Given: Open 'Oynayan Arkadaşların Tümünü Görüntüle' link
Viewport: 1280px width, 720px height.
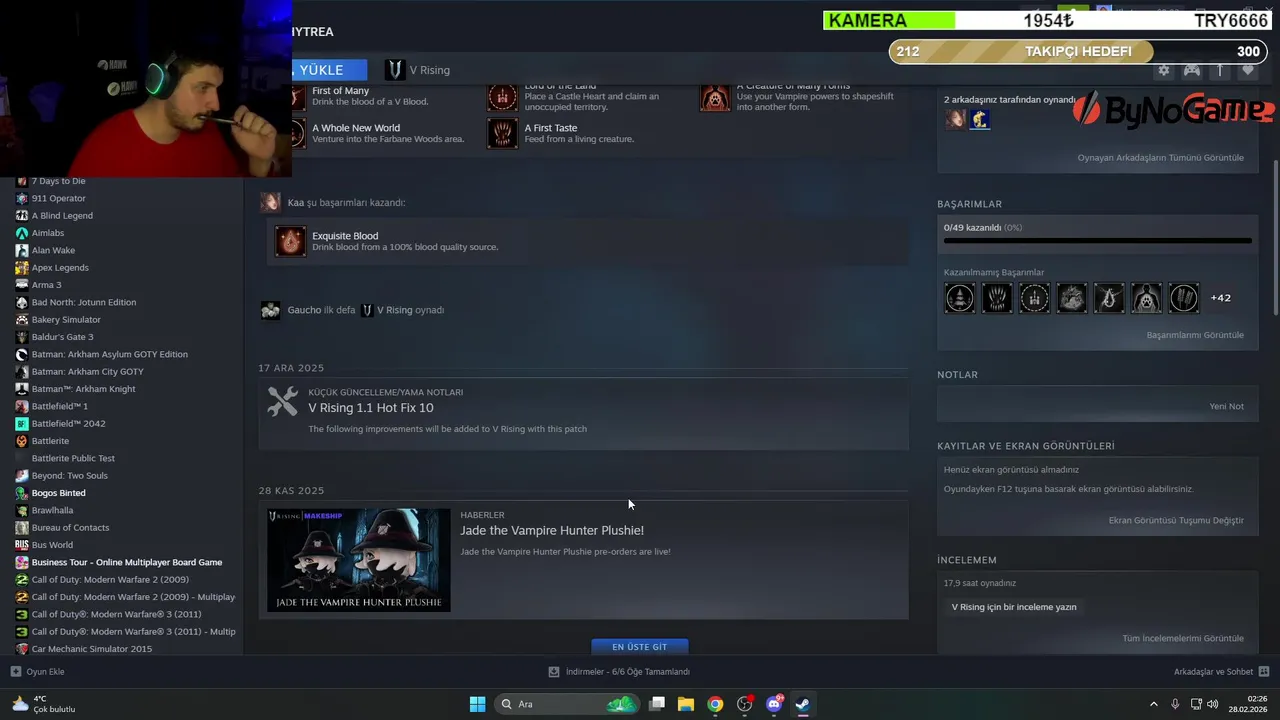Looking at the screenshot, I should pyautogui.click(x=1161, y=158).
